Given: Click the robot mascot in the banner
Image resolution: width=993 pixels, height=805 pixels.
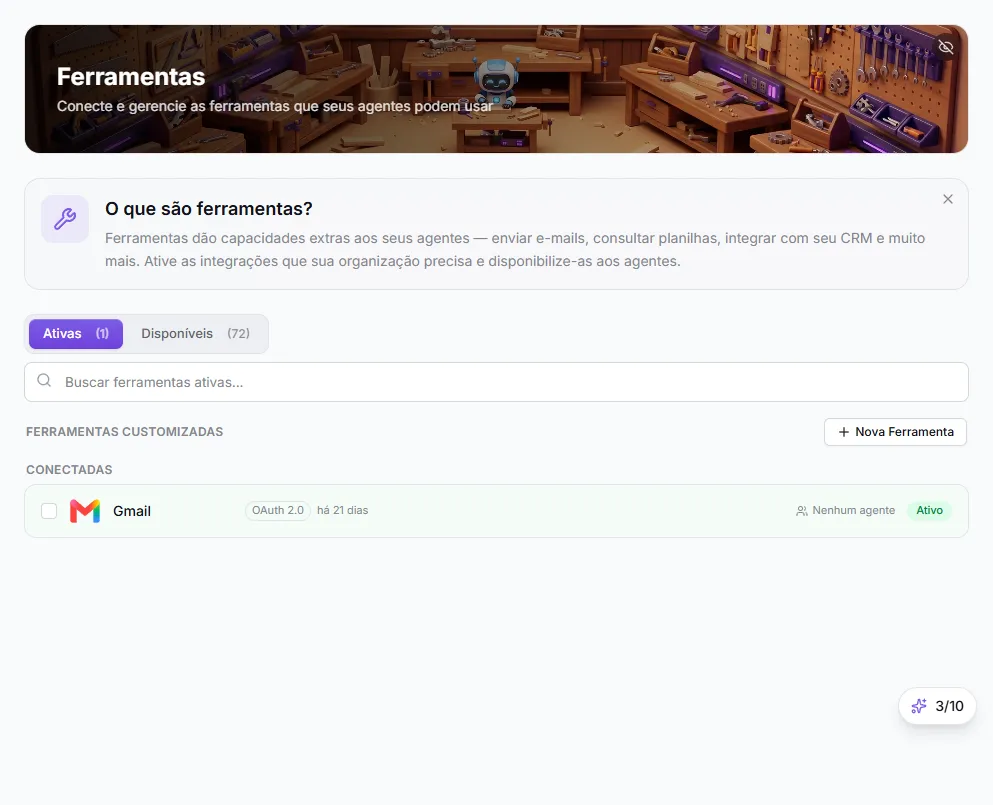Looking at the screenshot, I should [496, 81].
